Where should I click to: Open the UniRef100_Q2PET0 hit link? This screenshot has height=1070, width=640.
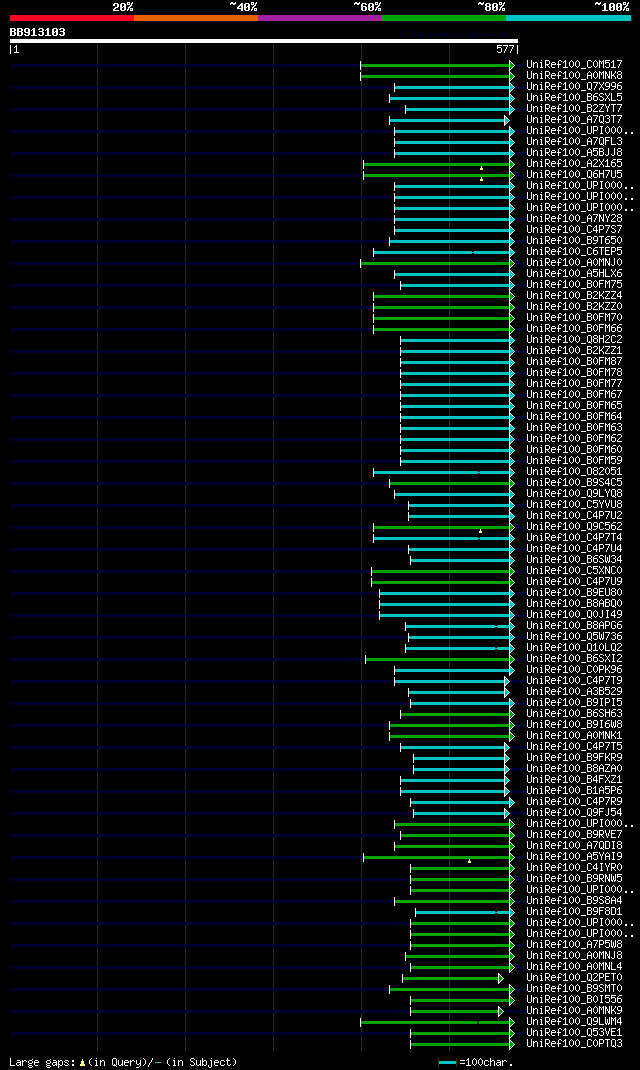pyautogui.click(x=574, y=978)
